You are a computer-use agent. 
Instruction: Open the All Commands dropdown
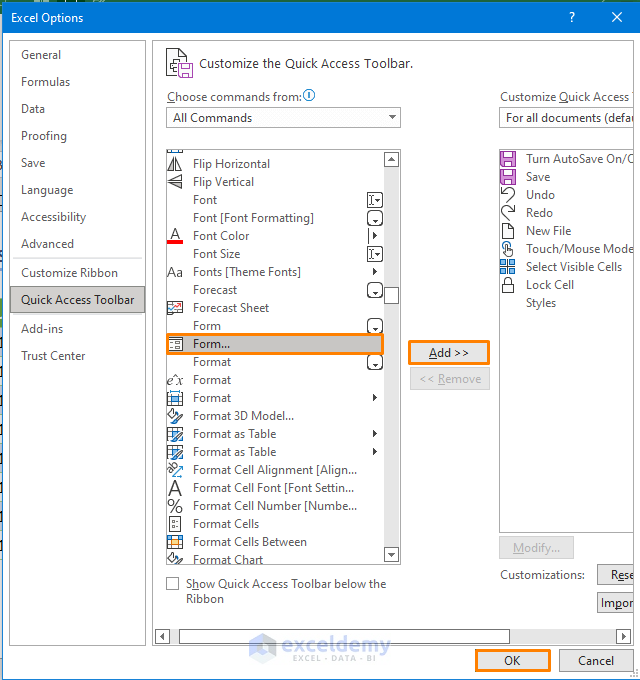(283, 118)
